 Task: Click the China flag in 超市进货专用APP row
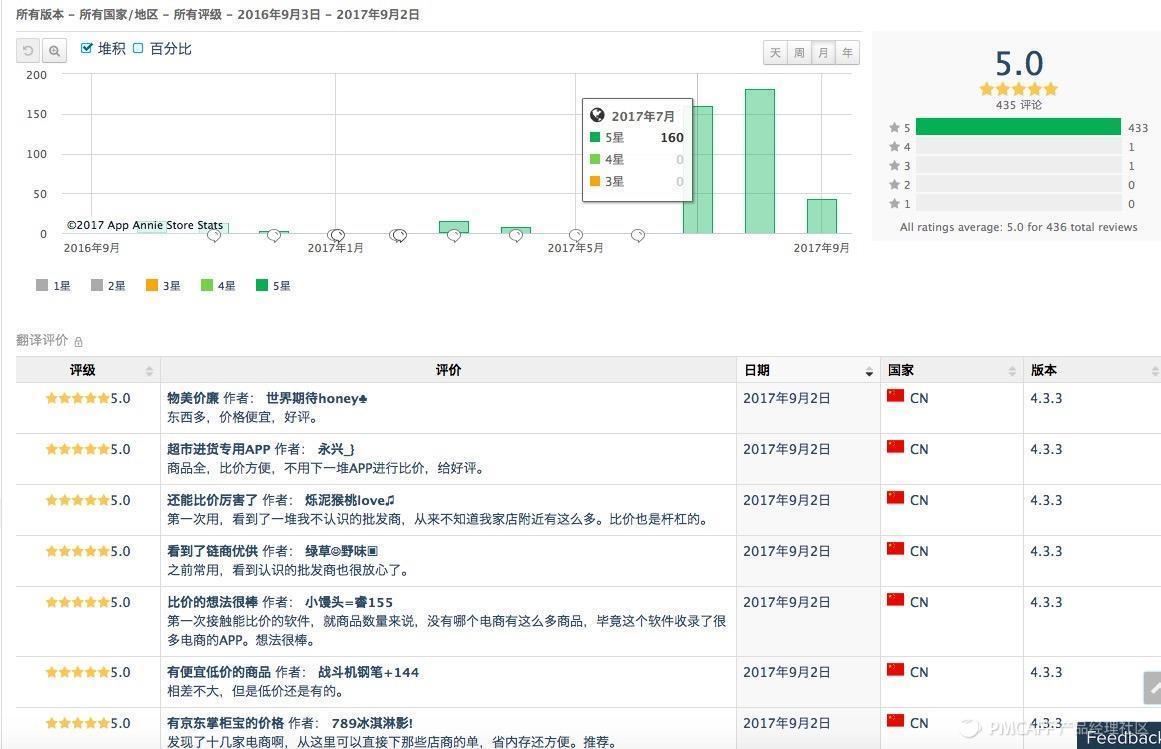(x=895, y=447)
